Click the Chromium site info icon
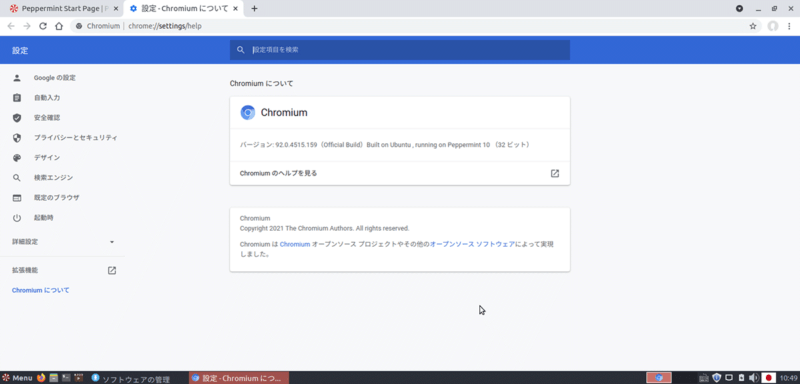Viewport: 800px width, 384px height. coord(79,26)
